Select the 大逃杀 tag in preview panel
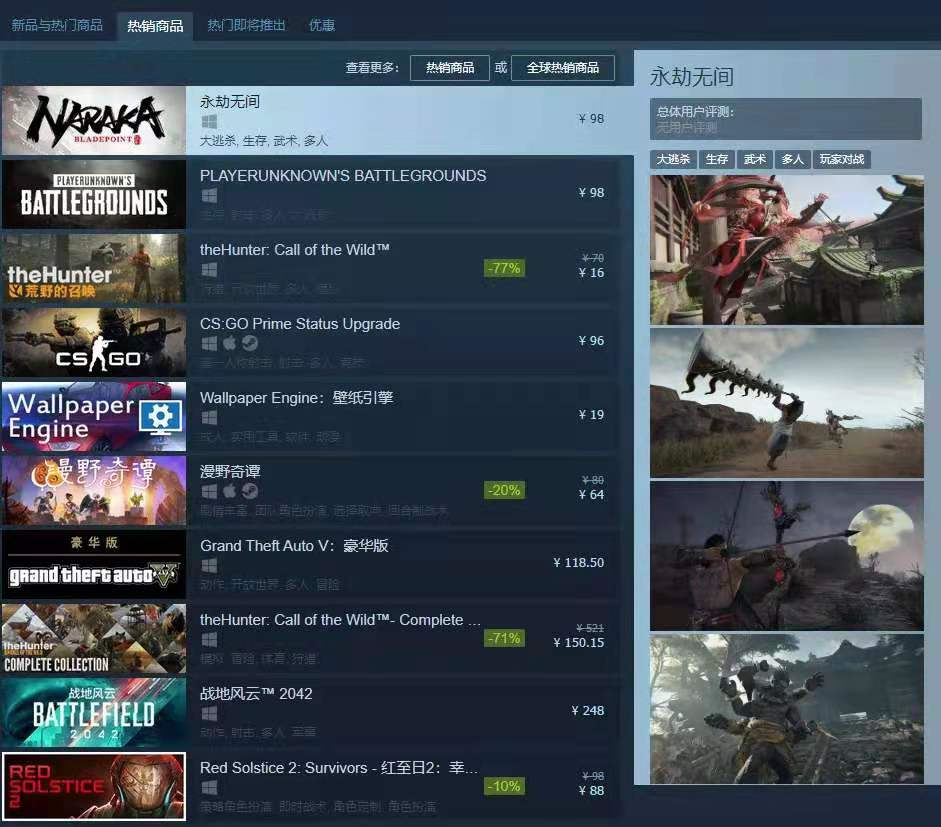 pos(673,160)
